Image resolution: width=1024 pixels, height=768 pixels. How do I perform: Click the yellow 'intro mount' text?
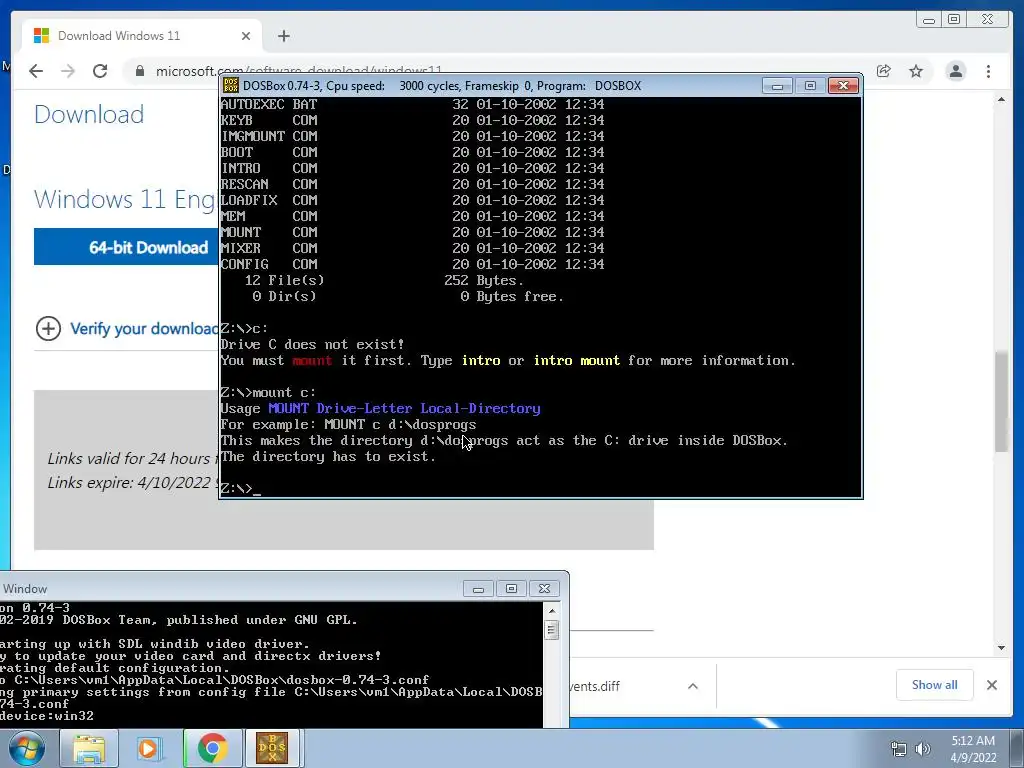pyautogui.click(x=577, y=360)
